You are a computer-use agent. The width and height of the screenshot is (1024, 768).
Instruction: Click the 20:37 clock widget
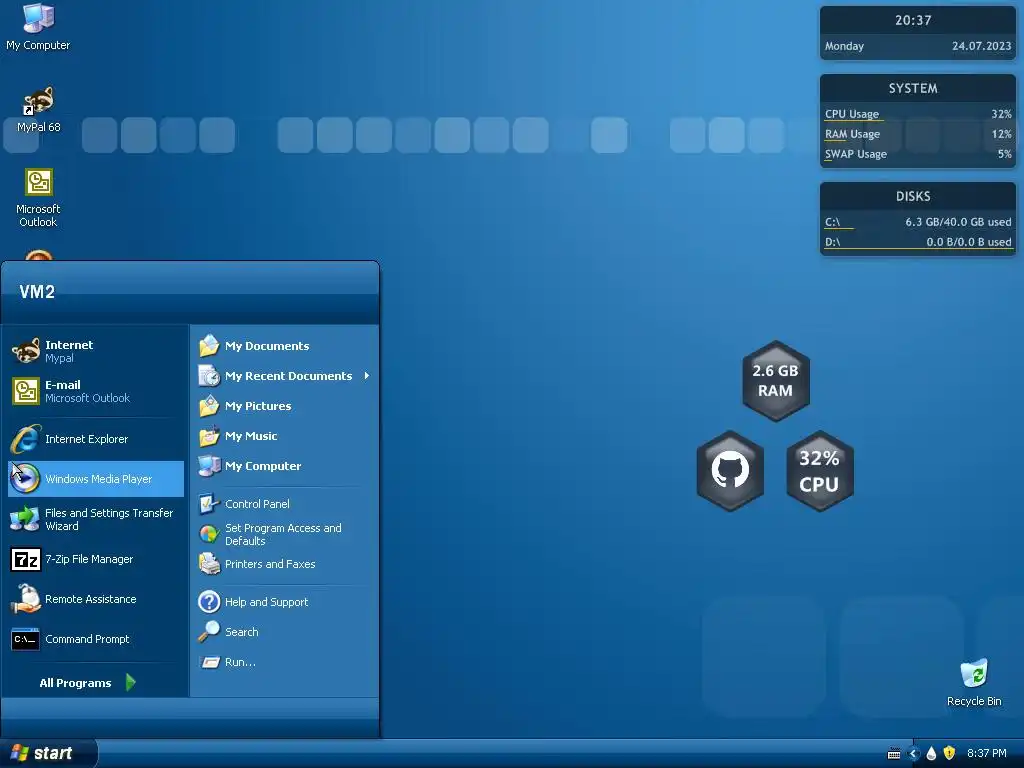pos(913,20)
